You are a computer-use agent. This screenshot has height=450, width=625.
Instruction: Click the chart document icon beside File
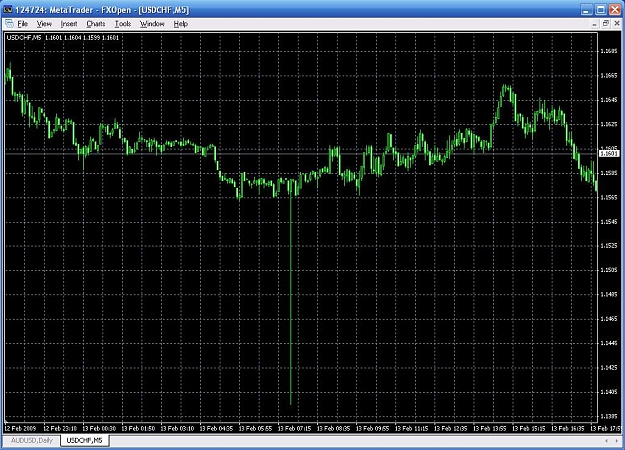click(x=9, y=24)
